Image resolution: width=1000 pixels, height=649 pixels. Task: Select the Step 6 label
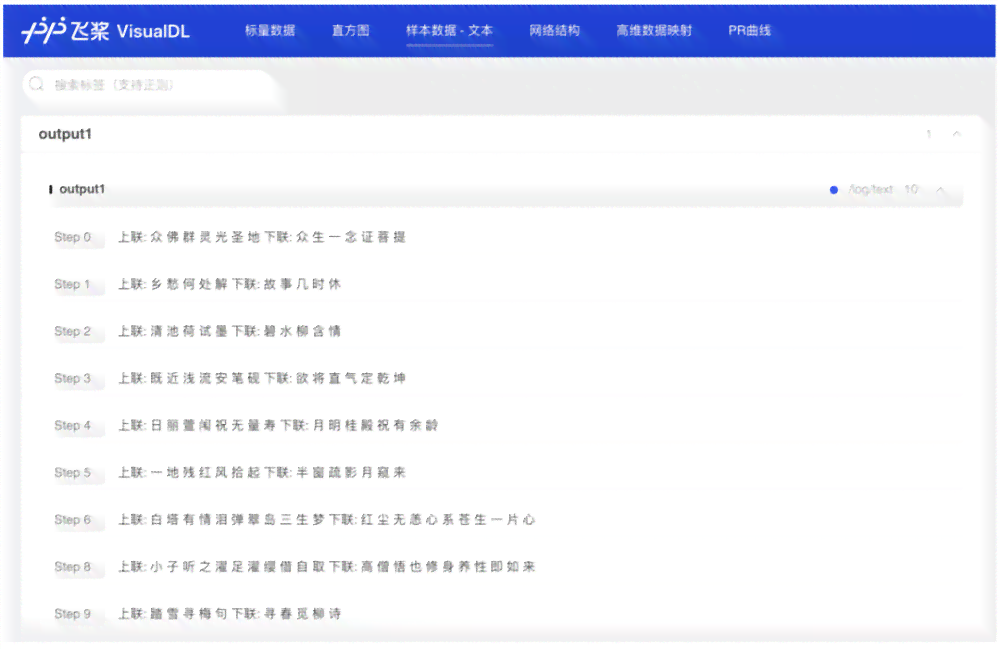[73, 520]
